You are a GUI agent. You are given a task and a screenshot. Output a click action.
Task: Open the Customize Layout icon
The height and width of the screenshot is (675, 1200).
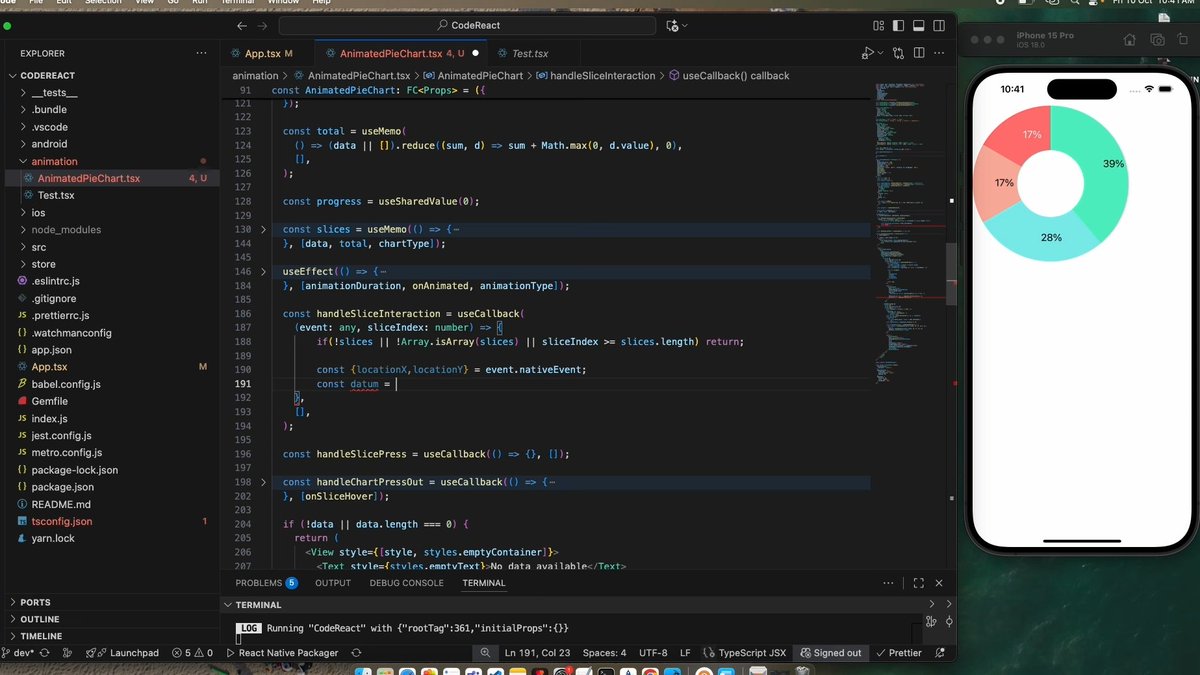coord(879,25)
